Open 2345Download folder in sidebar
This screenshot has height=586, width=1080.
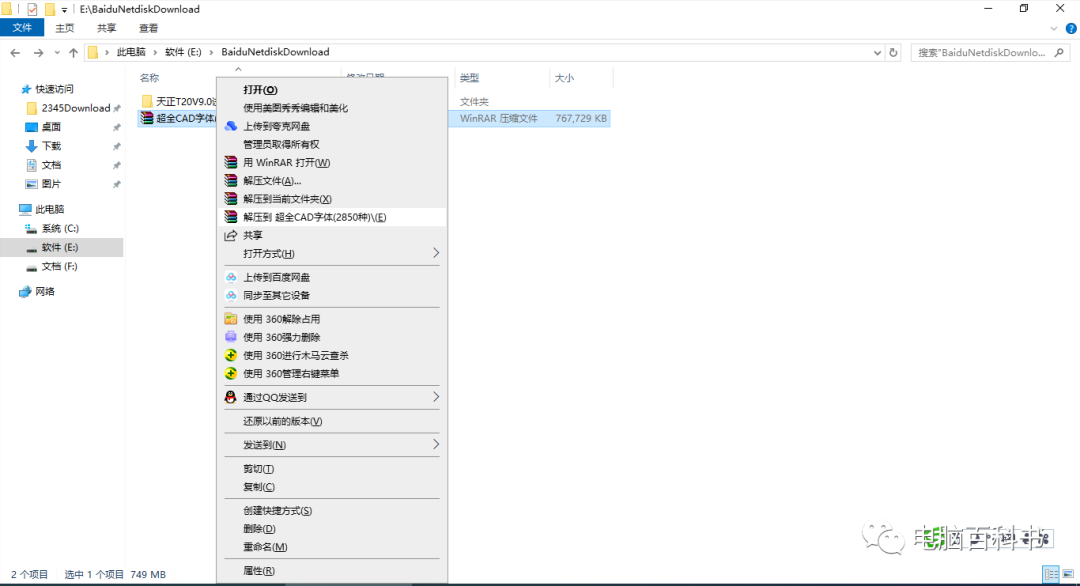point(75,108)
